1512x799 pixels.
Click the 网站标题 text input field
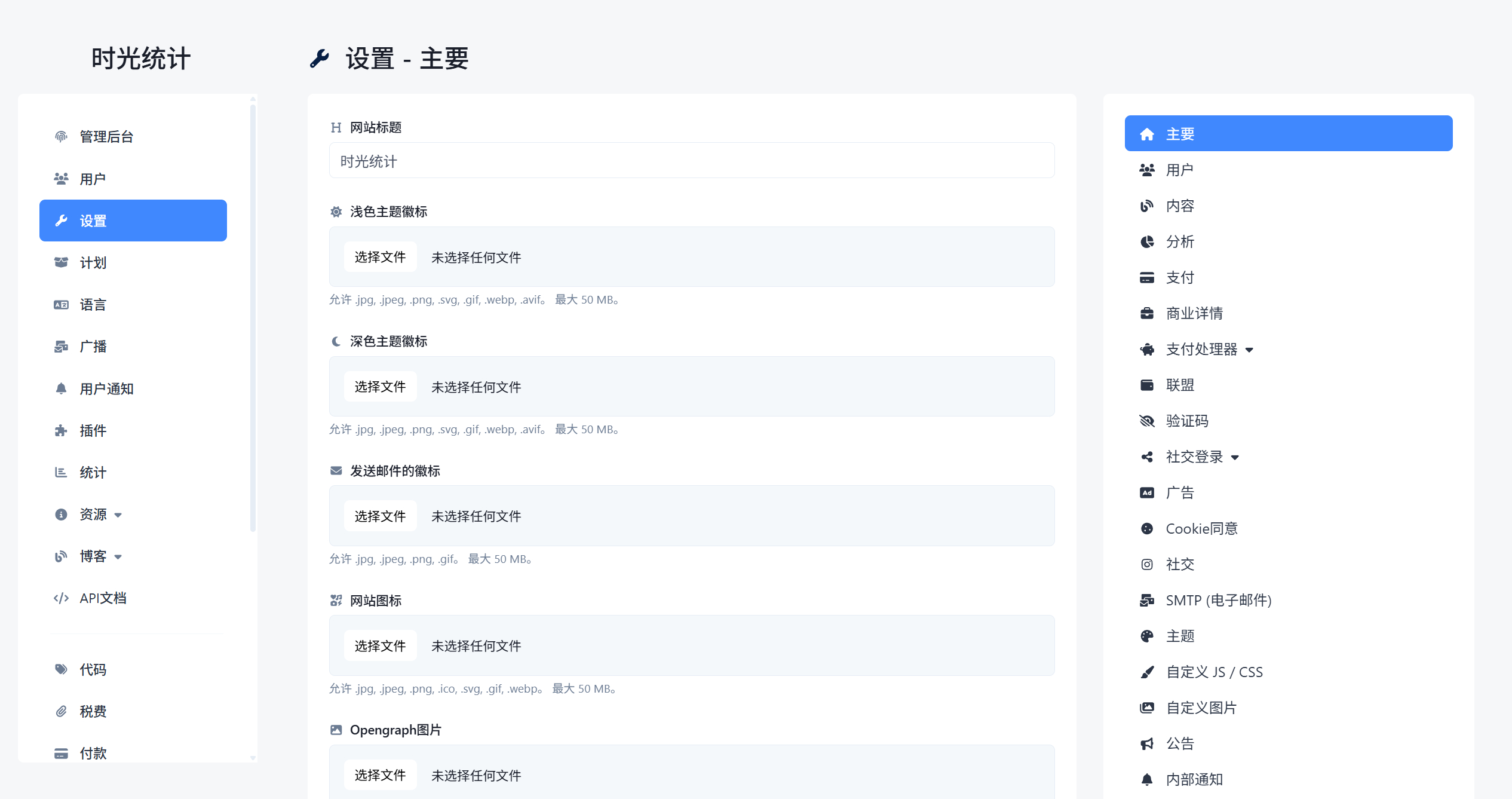point(691,161)
